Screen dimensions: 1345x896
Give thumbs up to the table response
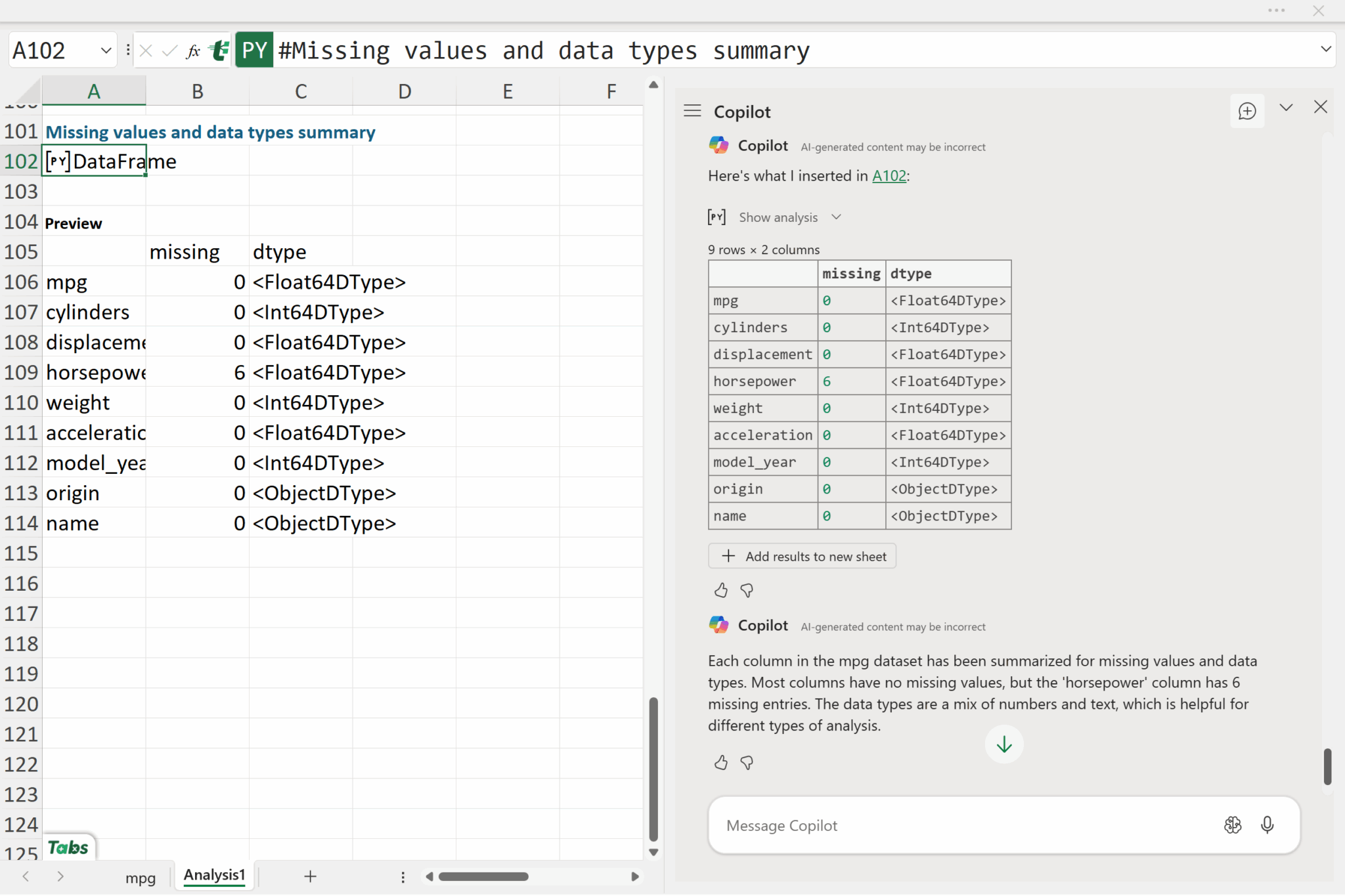(720, 591)
